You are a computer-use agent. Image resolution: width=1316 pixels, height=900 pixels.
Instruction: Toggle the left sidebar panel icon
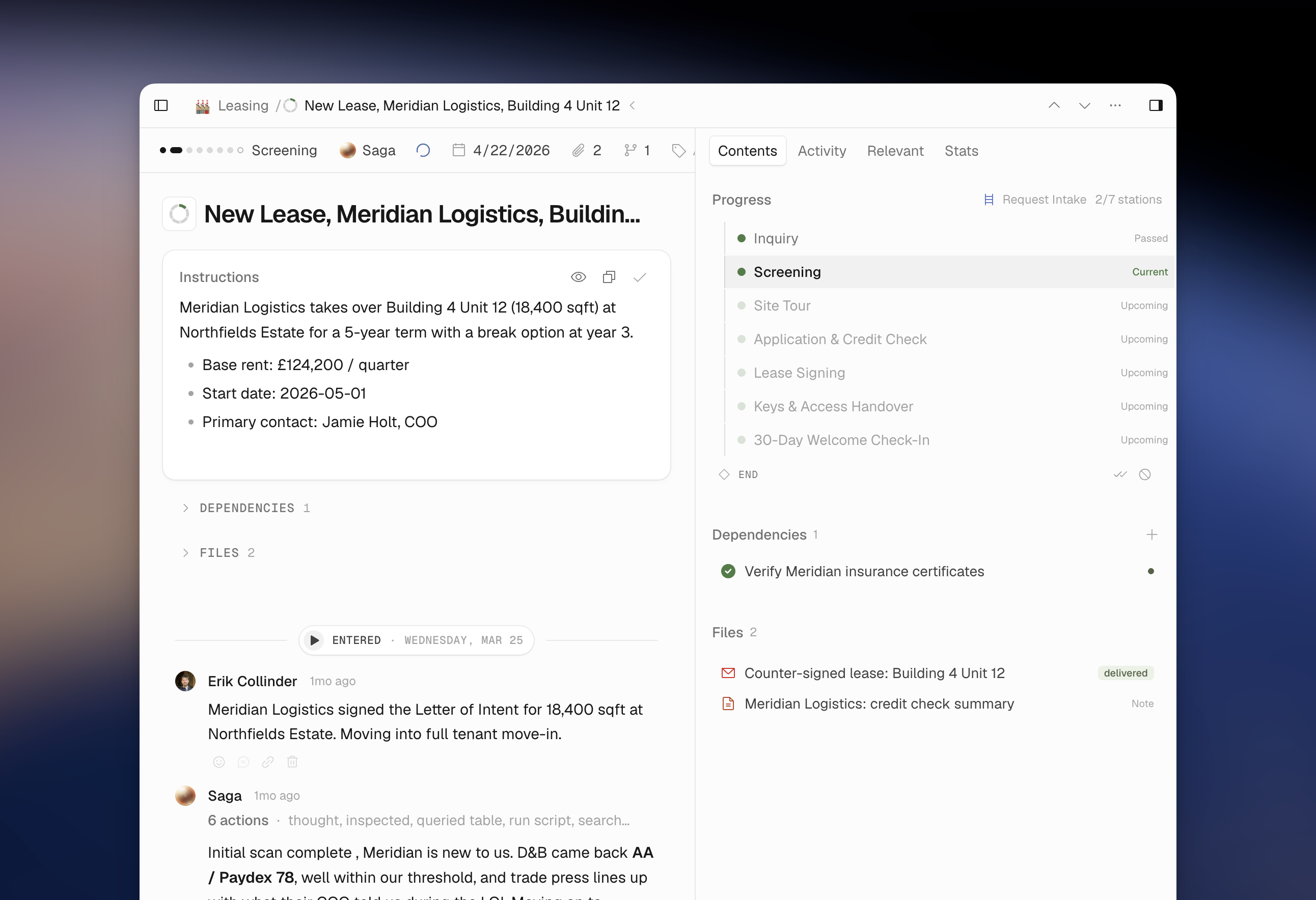(161, 105)
